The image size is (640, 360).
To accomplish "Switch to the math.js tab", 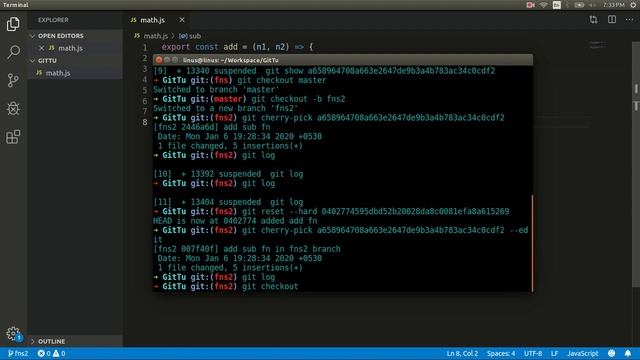I will (x=152, y=20).
